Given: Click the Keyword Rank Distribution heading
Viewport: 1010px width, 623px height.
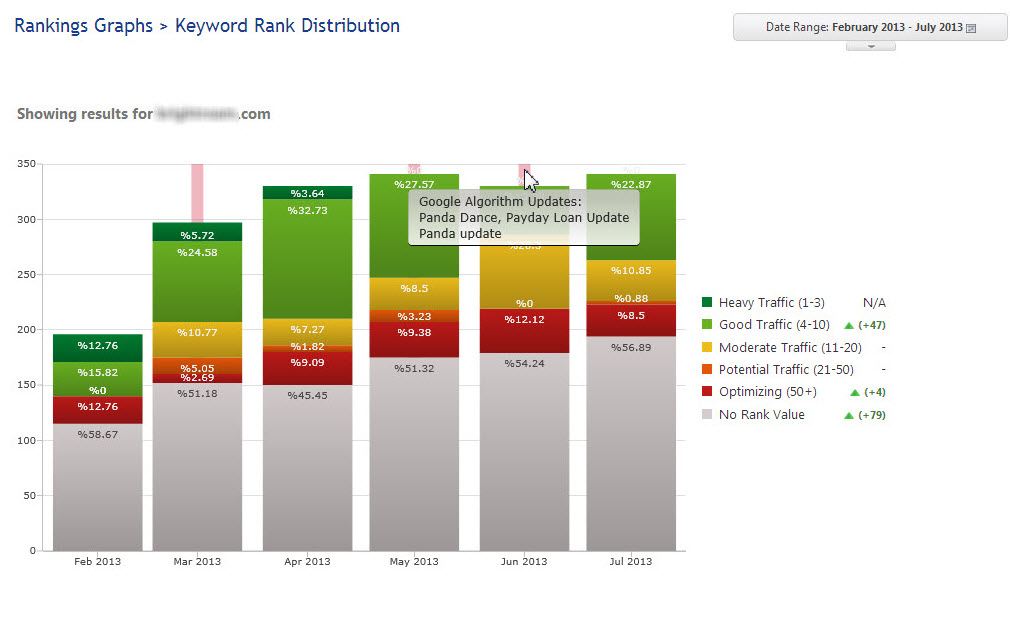Looking at the screenshot, I should tap(287, 26).
